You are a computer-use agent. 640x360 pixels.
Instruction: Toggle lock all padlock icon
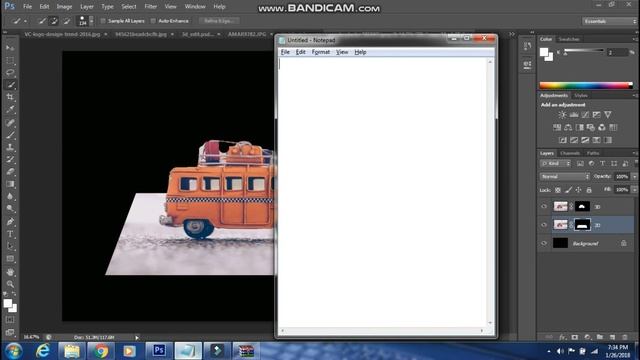pos(589,190)
